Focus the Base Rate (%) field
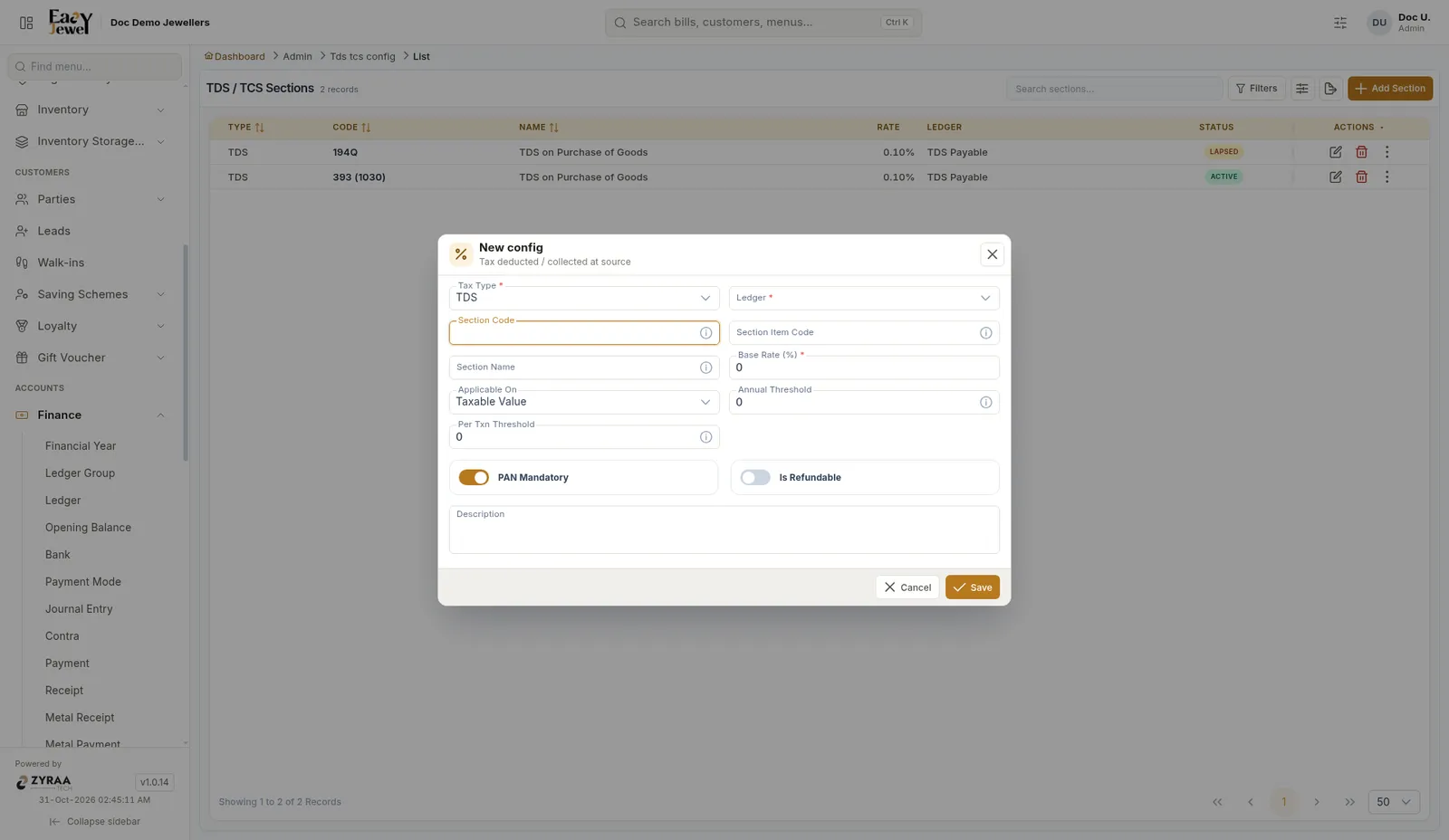This screenshot has width=1449, height=840. click(x=864, y=367)
